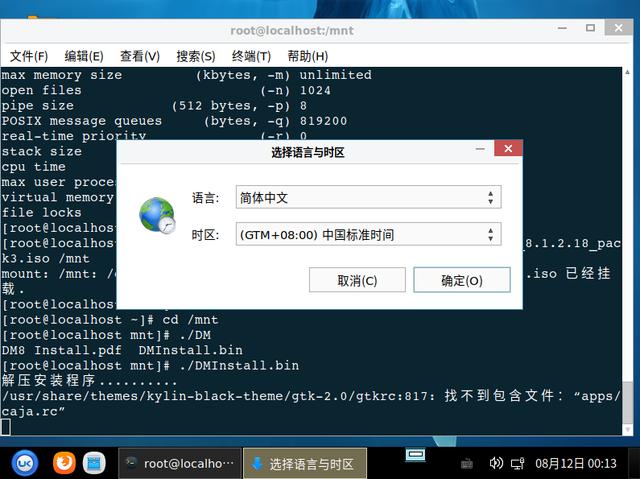Maximize the terminal window
The width and height of the screenshot is (640, 479).
pyautogui.click(x=590, y=28)
